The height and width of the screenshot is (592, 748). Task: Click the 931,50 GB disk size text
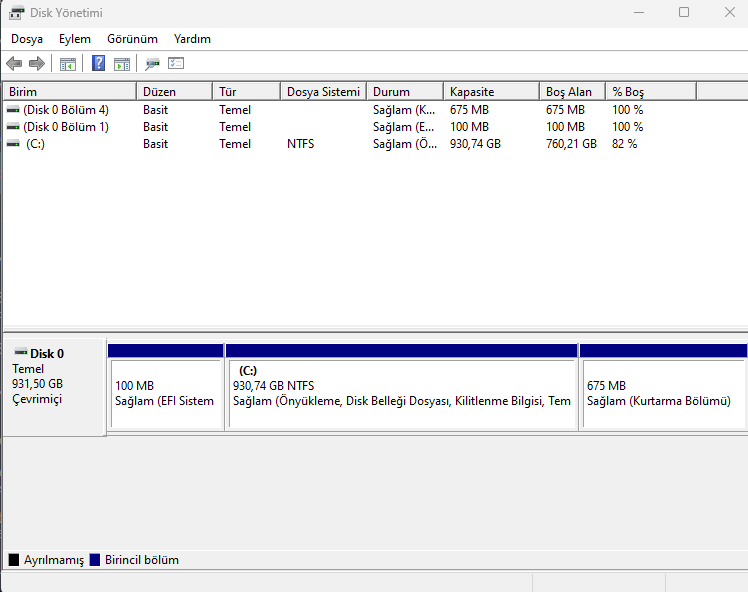click(x=37, y=384)
